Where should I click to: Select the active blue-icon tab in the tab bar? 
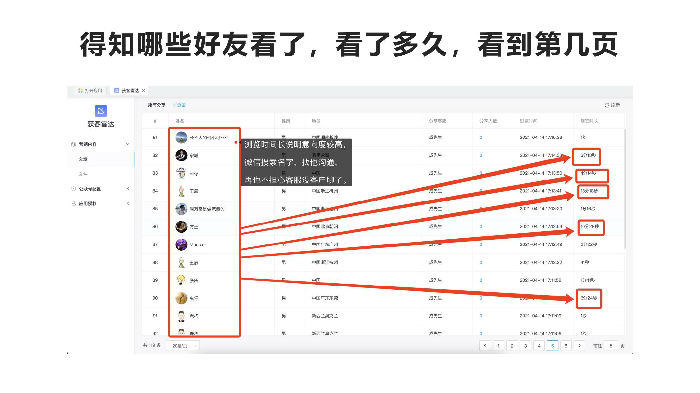[127, 91]
